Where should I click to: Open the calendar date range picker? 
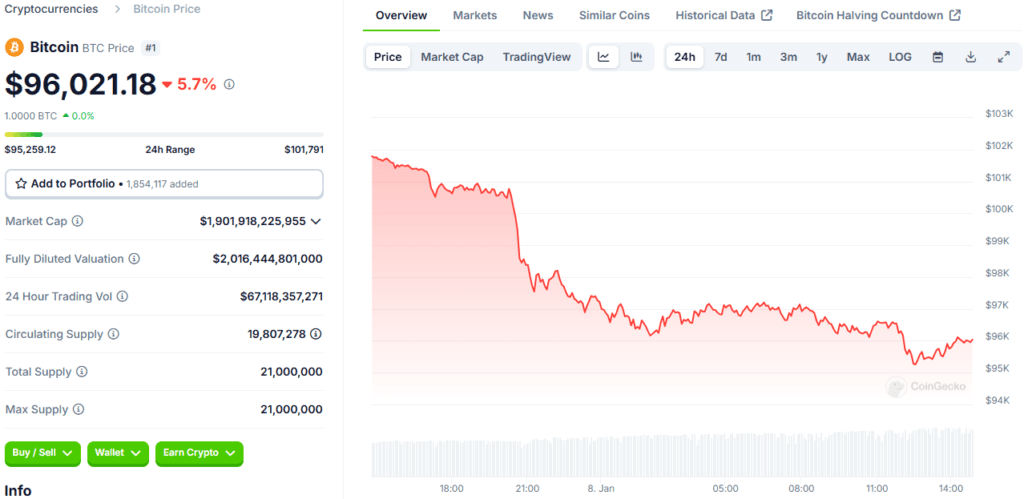(938, 57)
